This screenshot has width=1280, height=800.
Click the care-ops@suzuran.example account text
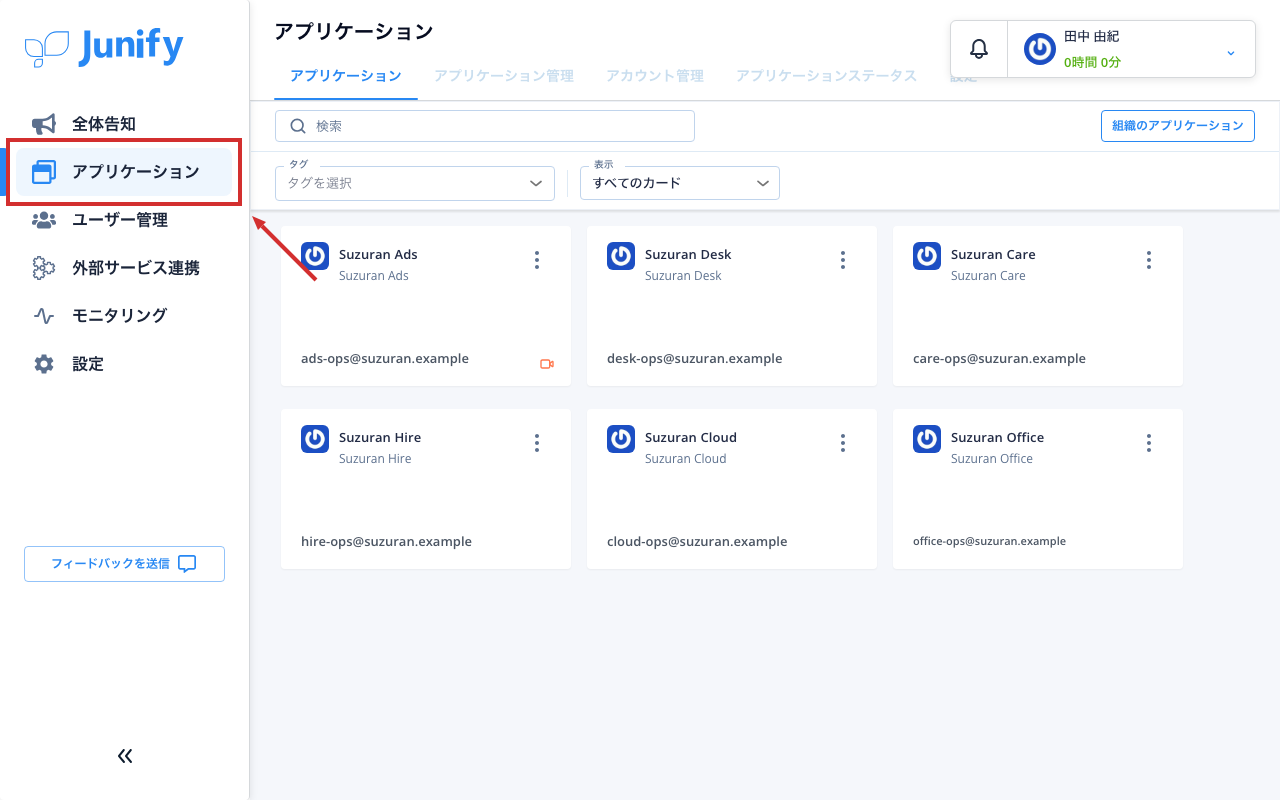[x=999, y=359]
